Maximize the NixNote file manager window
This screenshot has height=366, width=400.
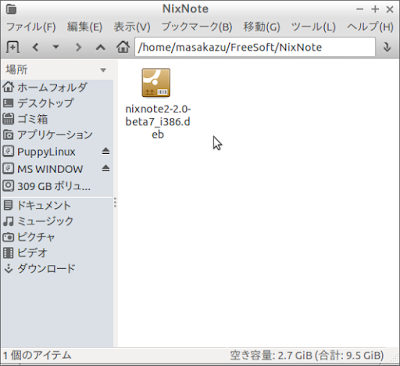click(x=375, y=9)
